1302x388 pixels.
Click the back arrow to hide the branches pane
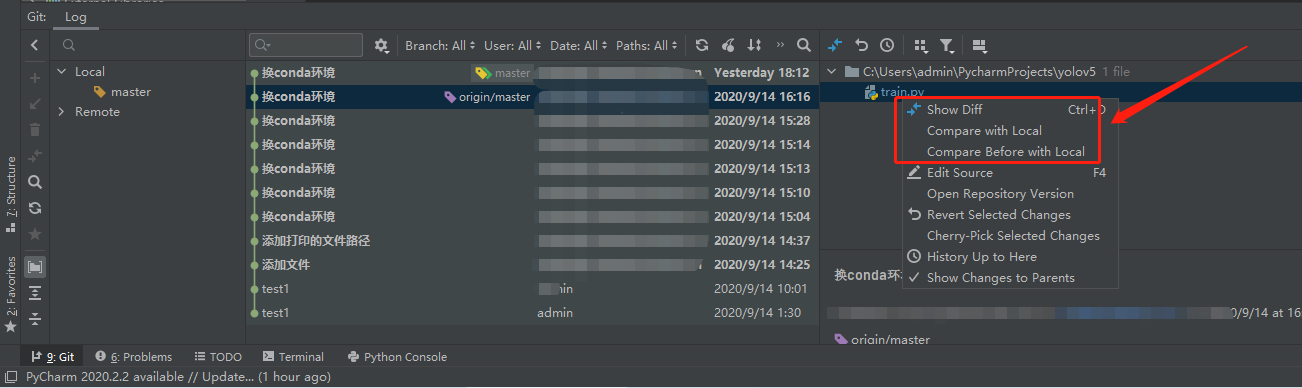35,45
